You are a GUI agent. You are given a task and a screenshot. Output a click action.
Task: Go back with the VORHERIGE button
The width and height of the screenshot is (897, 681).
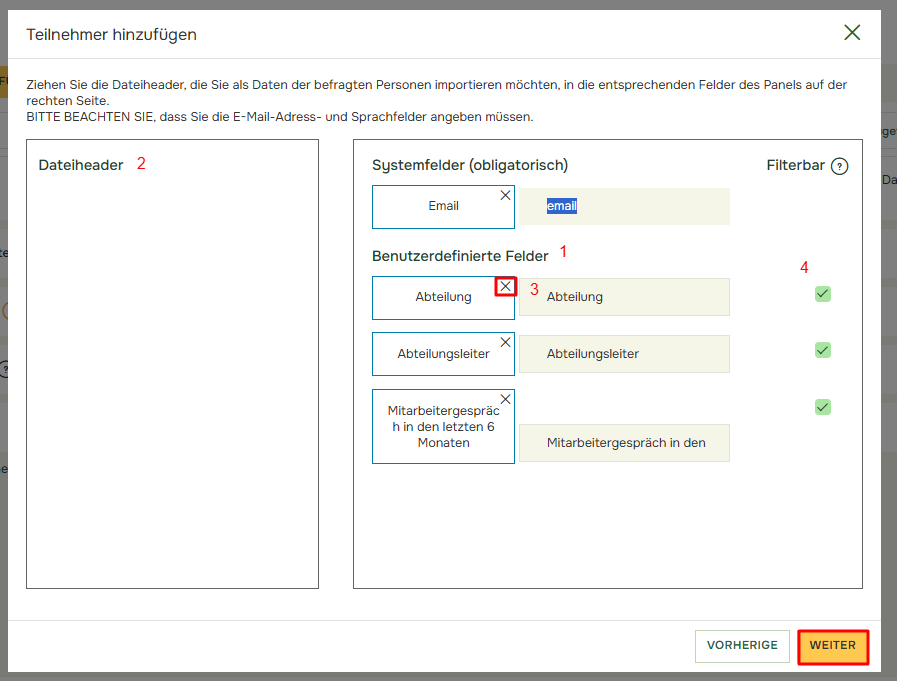click(x=742, y=646)
